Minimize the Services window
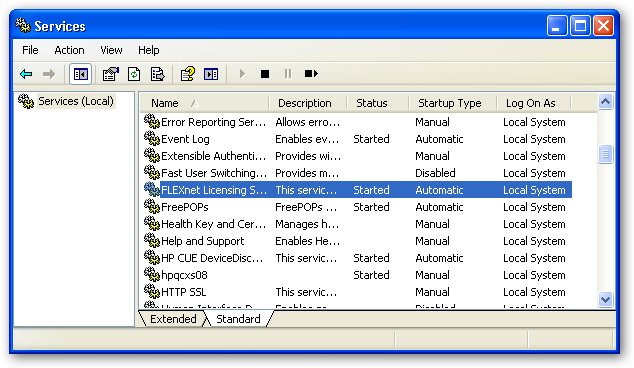Viewport: 634px width, 368px height. pyautogui.click(x=557, y=26)
